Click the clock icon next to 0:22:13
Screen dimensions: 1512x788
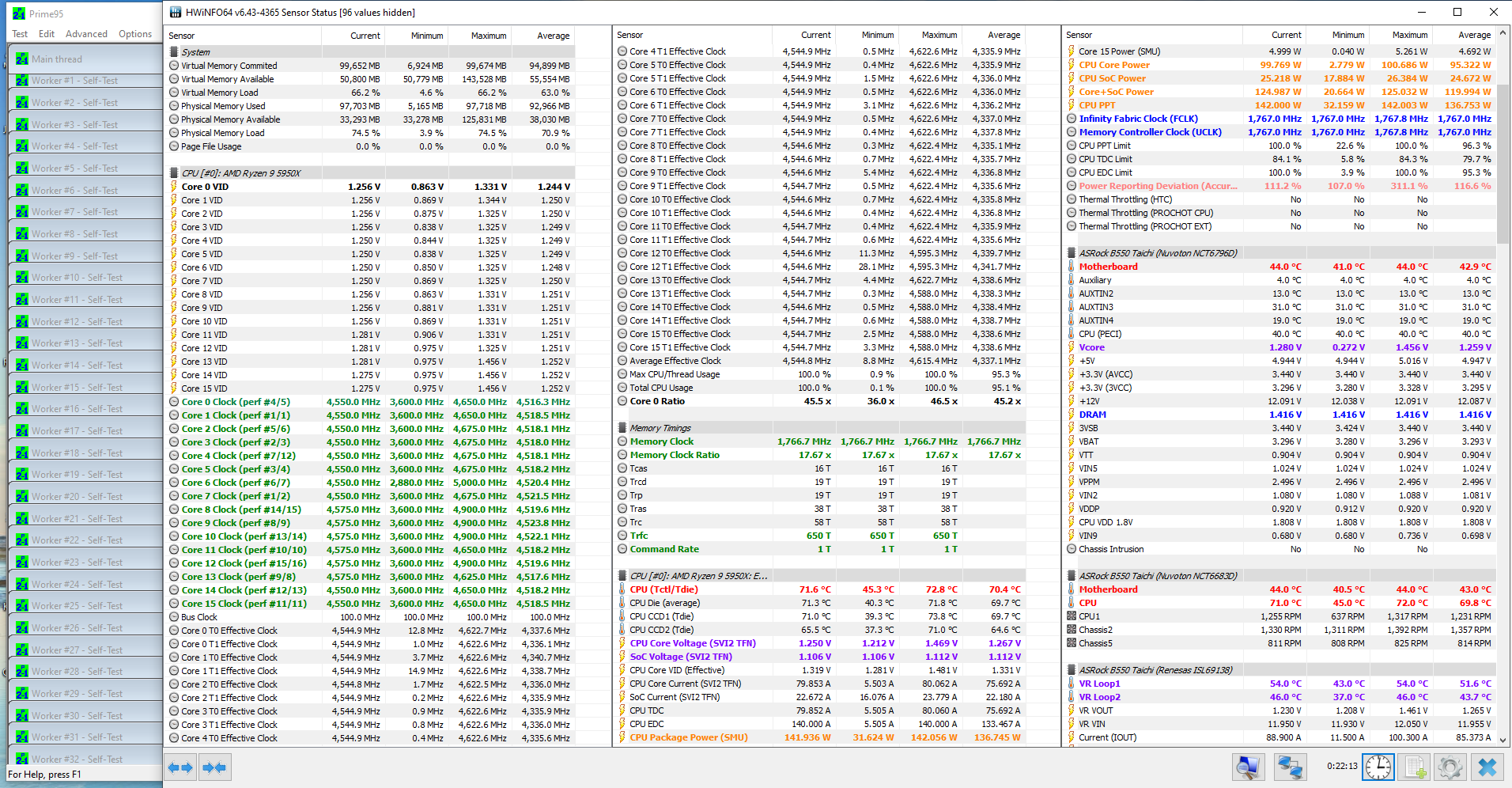coord(1378,767)
